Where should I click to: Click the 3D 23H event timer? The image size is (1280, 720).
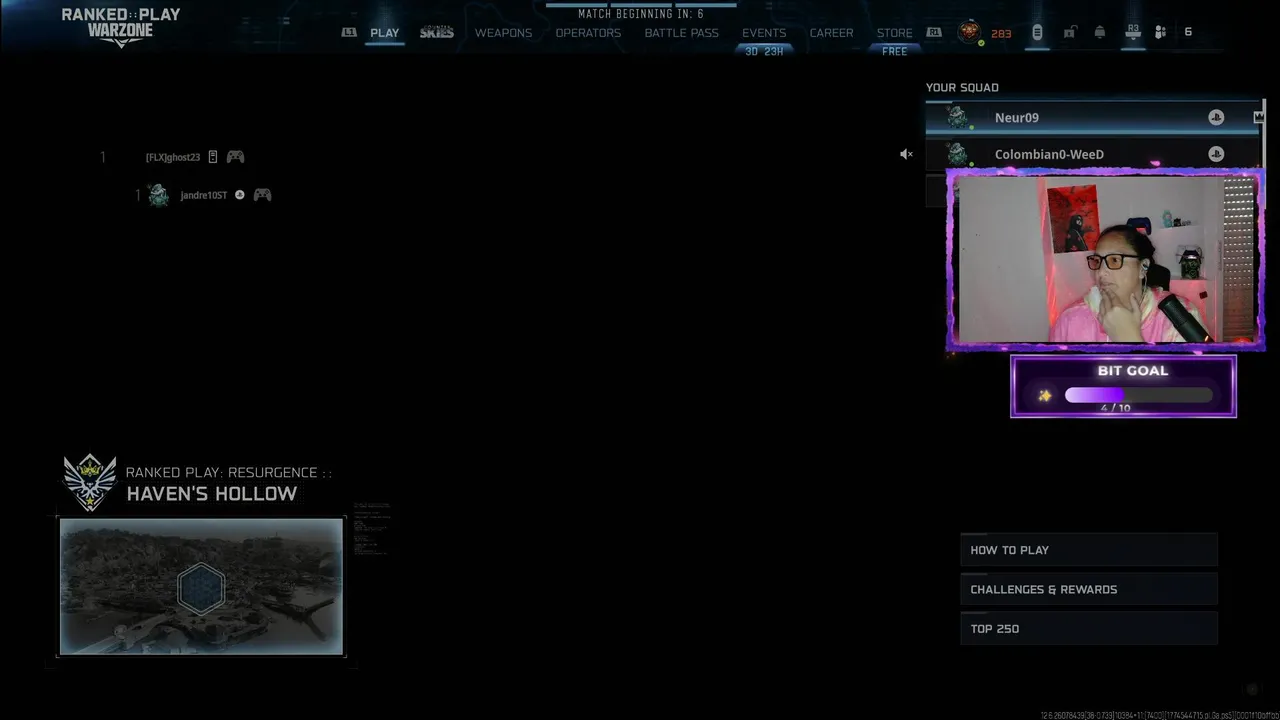click(764, 51)
